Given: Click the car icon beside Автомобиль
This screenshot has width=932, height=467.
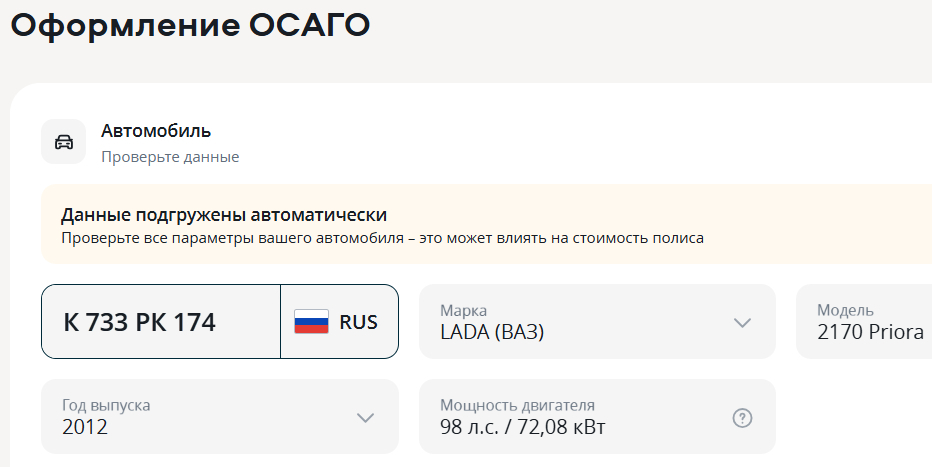Looking at the screenshot, I should (x=64, y=141).
